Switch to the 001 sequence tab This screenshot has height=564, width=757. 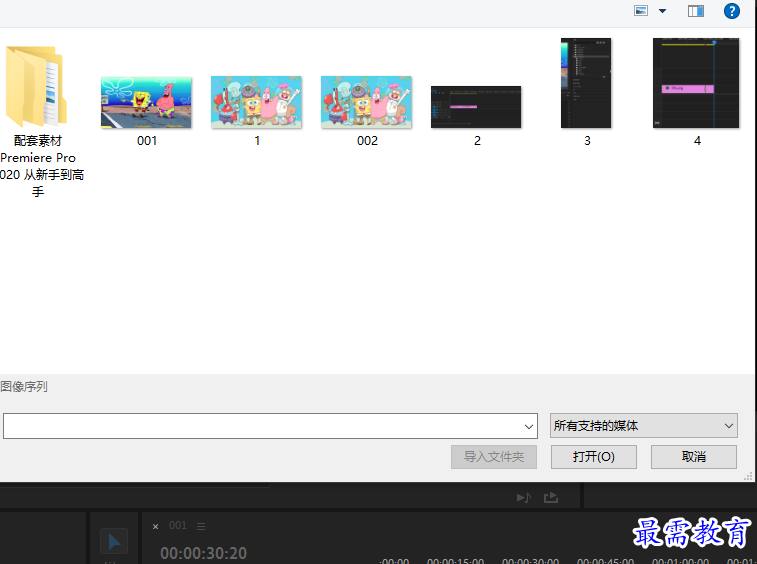(178, 525)
